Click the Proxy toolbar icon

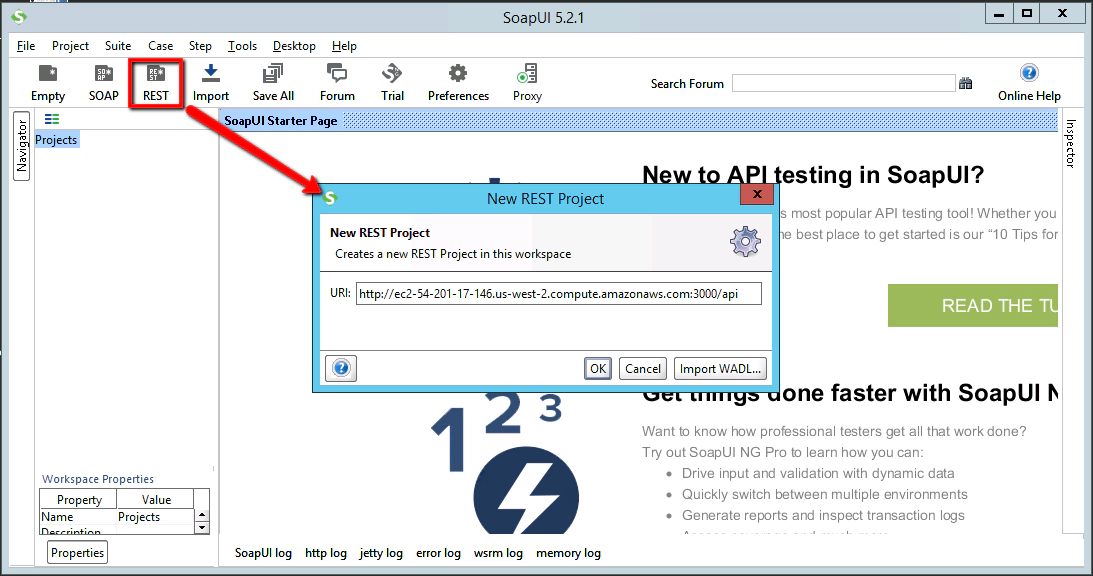(x=526, y=82)
